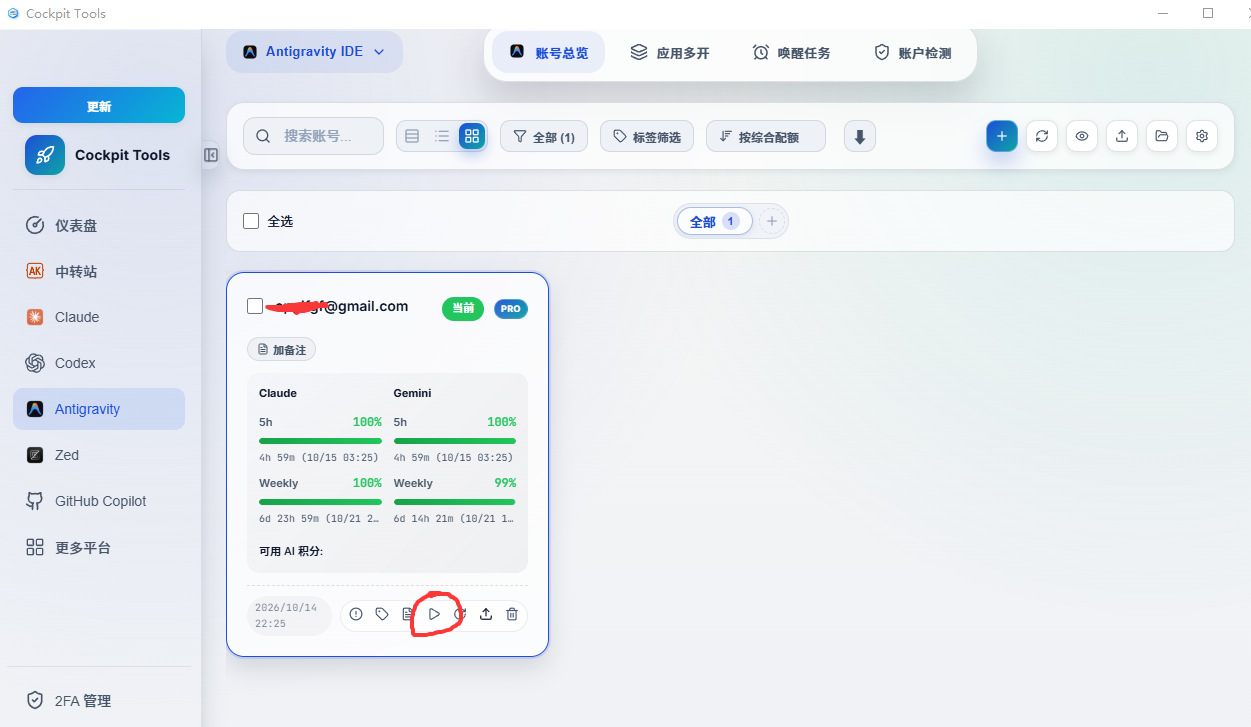Maximize the Cockpit Tools window
Image resolution: width=1251 pixels, height=727 pixels.
(x=1208, y=13)
